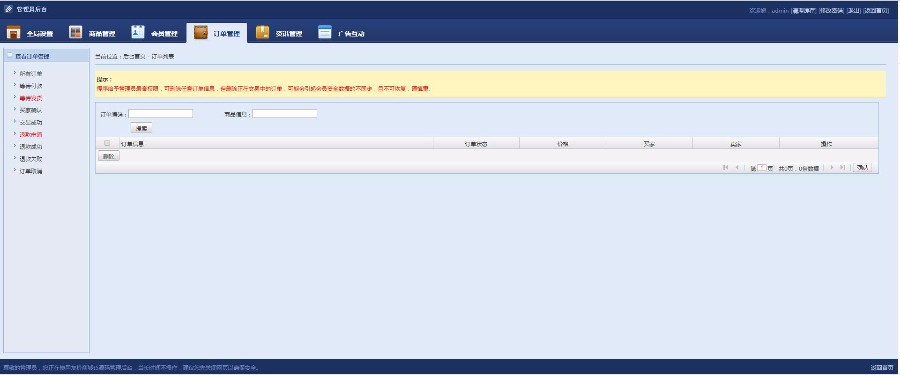Open 买家确认 in the sidebar
Image resolution: width=900 pixels, height=375 pixels.
click(x=30, y=110)
